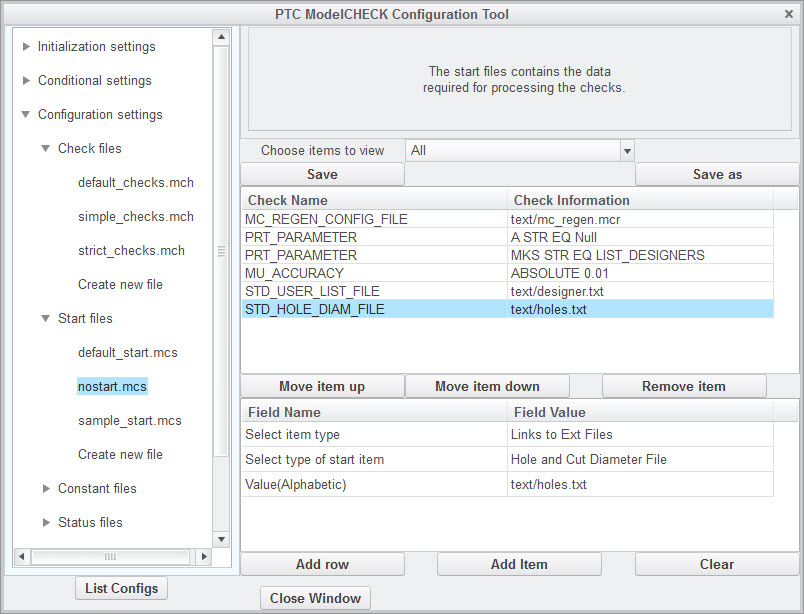
Task: Select strict_checks.mch in the tree
Action: (x=131, y=250)
